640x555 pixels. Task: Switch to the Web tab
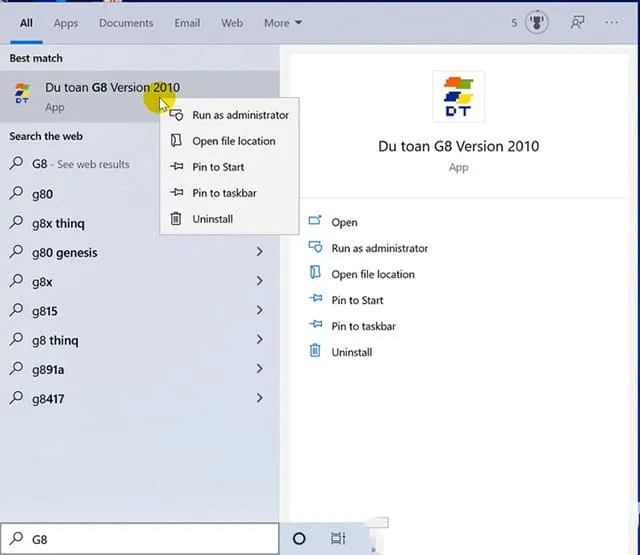coord(232,23)
